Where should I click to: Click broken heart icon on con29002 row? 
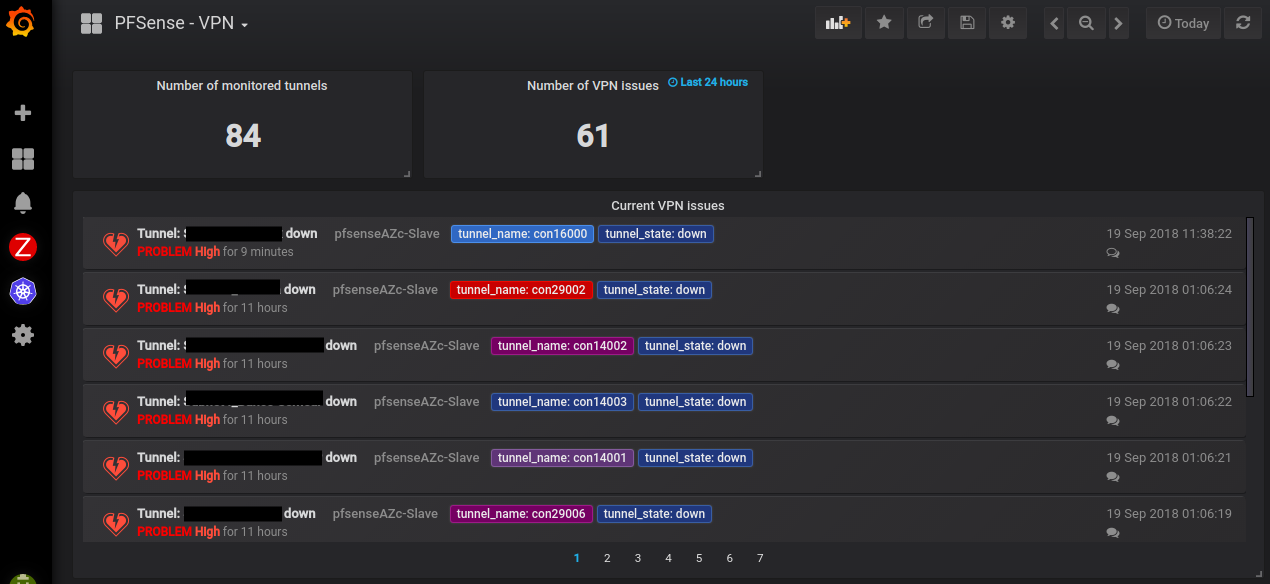[116, 299]
